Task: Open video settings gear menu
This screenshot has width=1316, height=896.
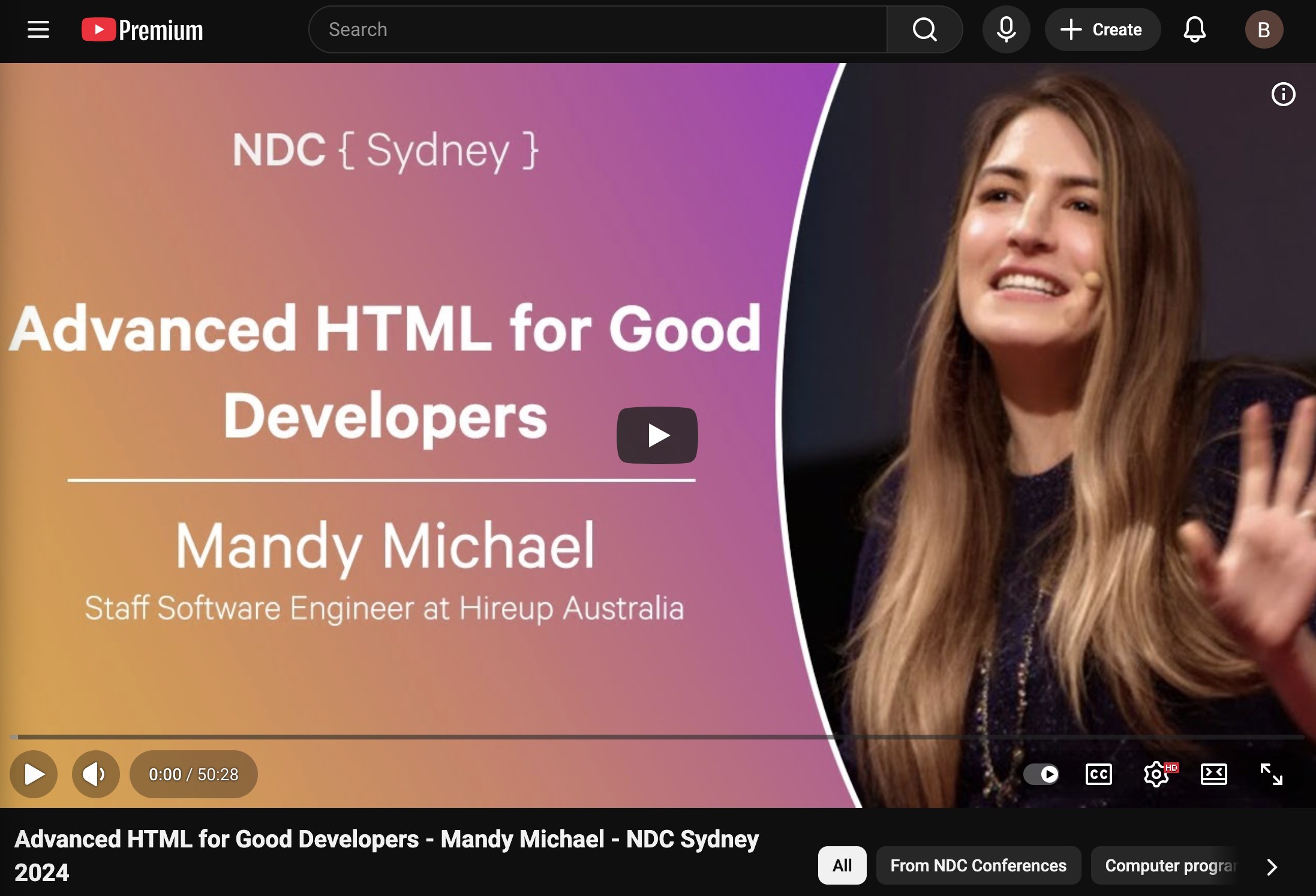Action: tap(1156, 774)
